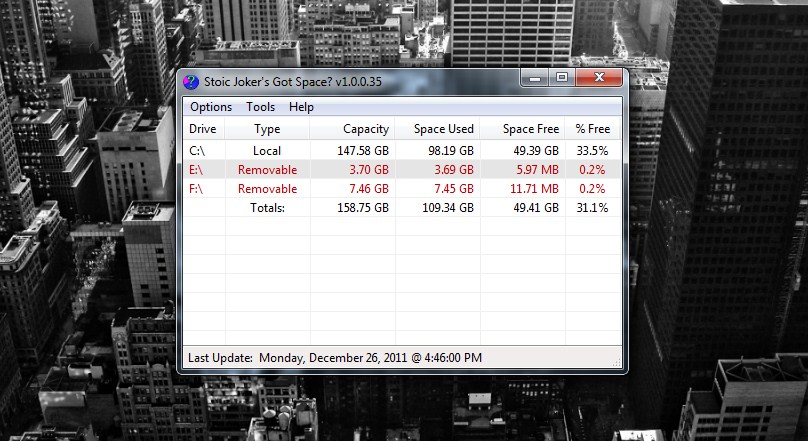
Task: Click the 147.58 GB capacity value
Action: 363,151
